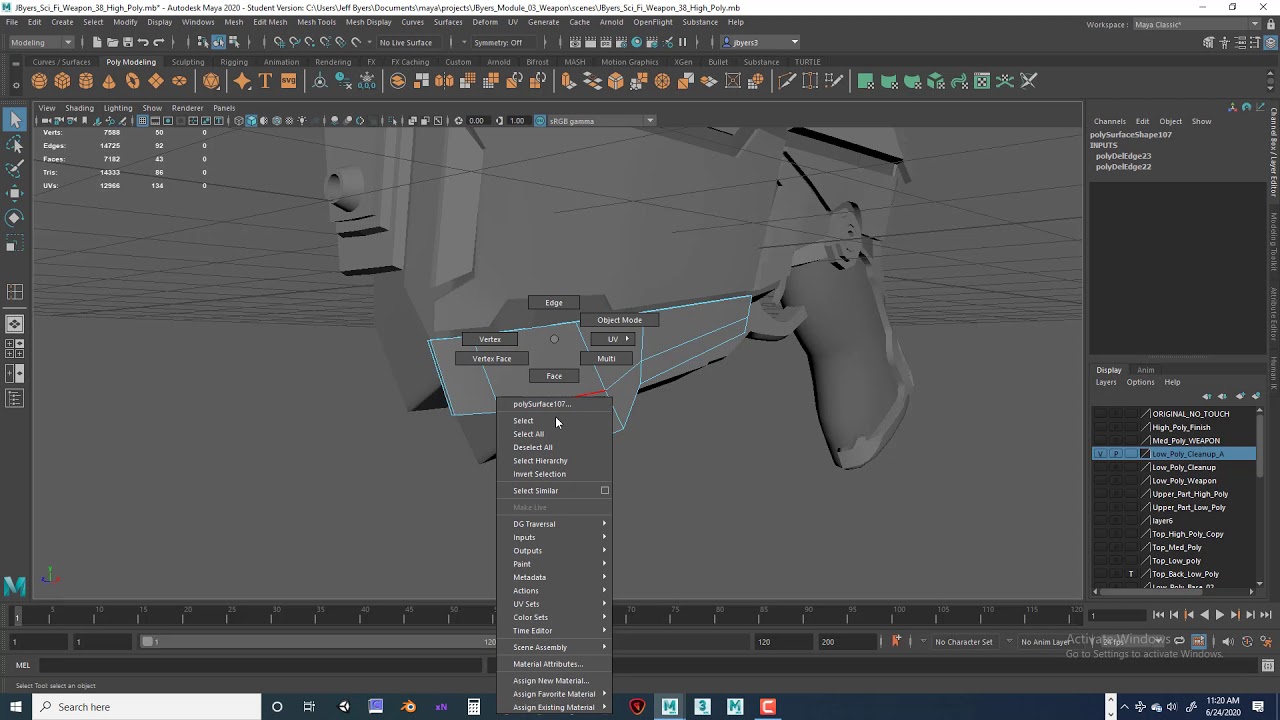The height and width of the screenshot is (720, 1280).
Task: Check the Select Similar option box
Action: (604, 491)
